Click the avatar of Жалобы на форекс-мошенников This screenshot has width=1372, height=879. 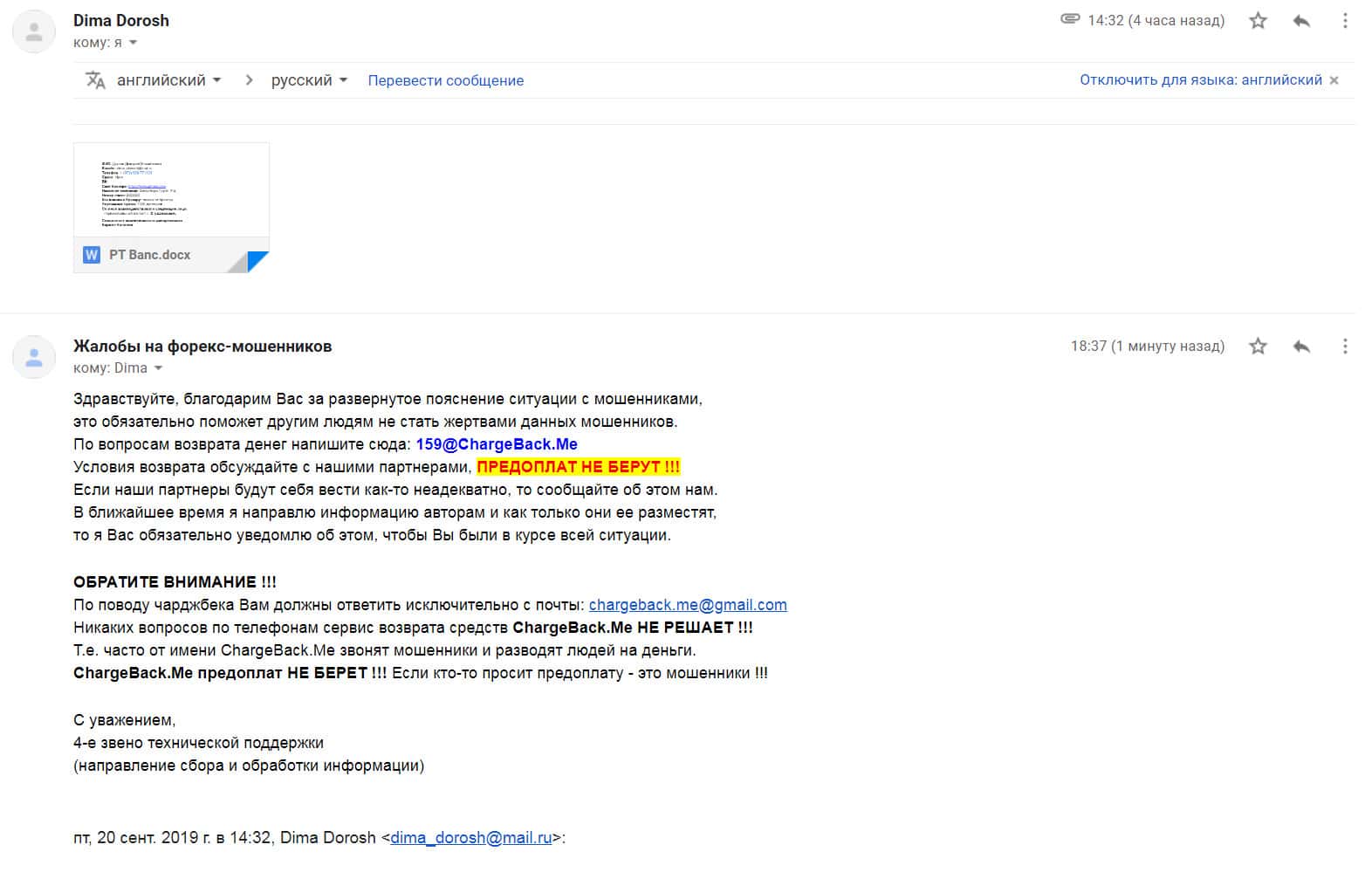click(x=34, y=357)
